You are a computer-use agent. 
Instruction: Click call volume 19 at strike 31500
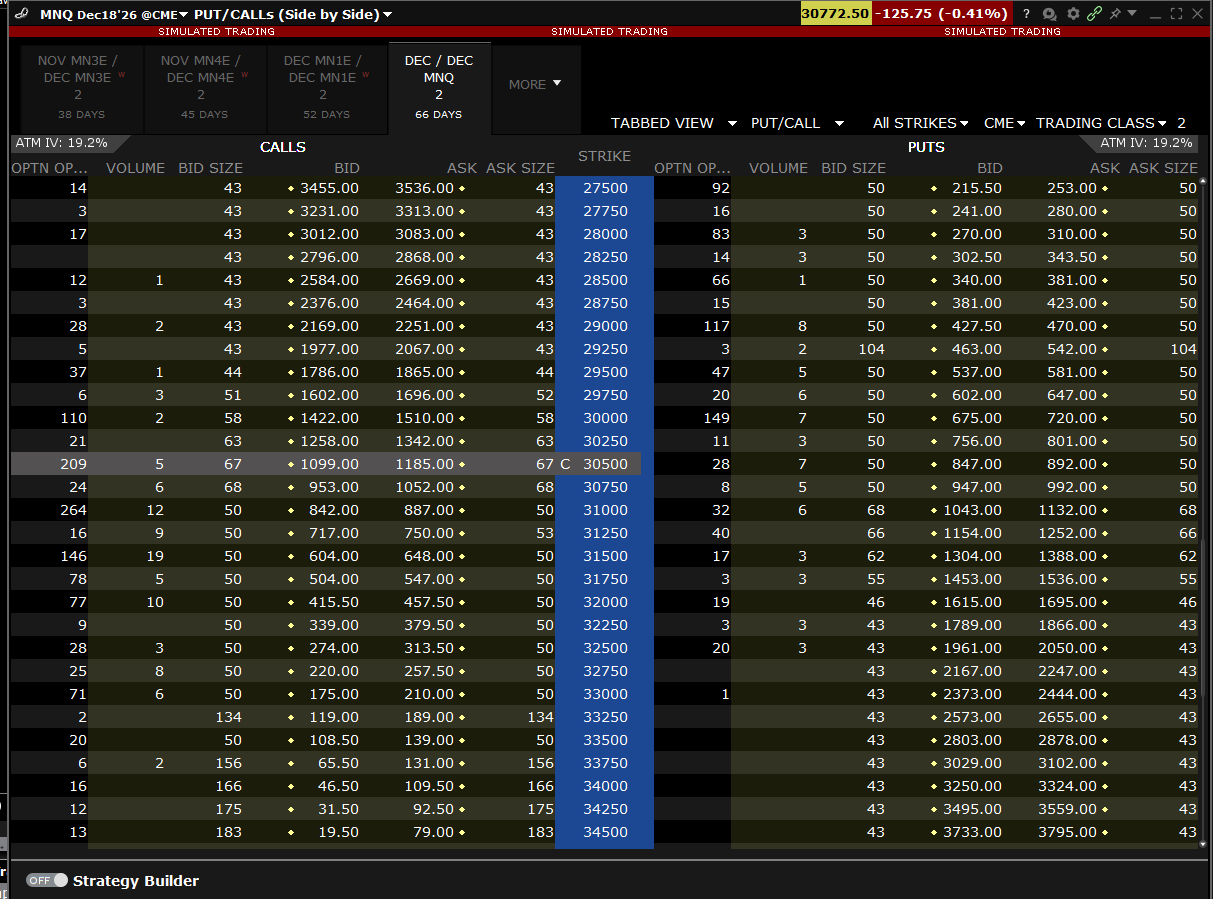pos(154,556)
